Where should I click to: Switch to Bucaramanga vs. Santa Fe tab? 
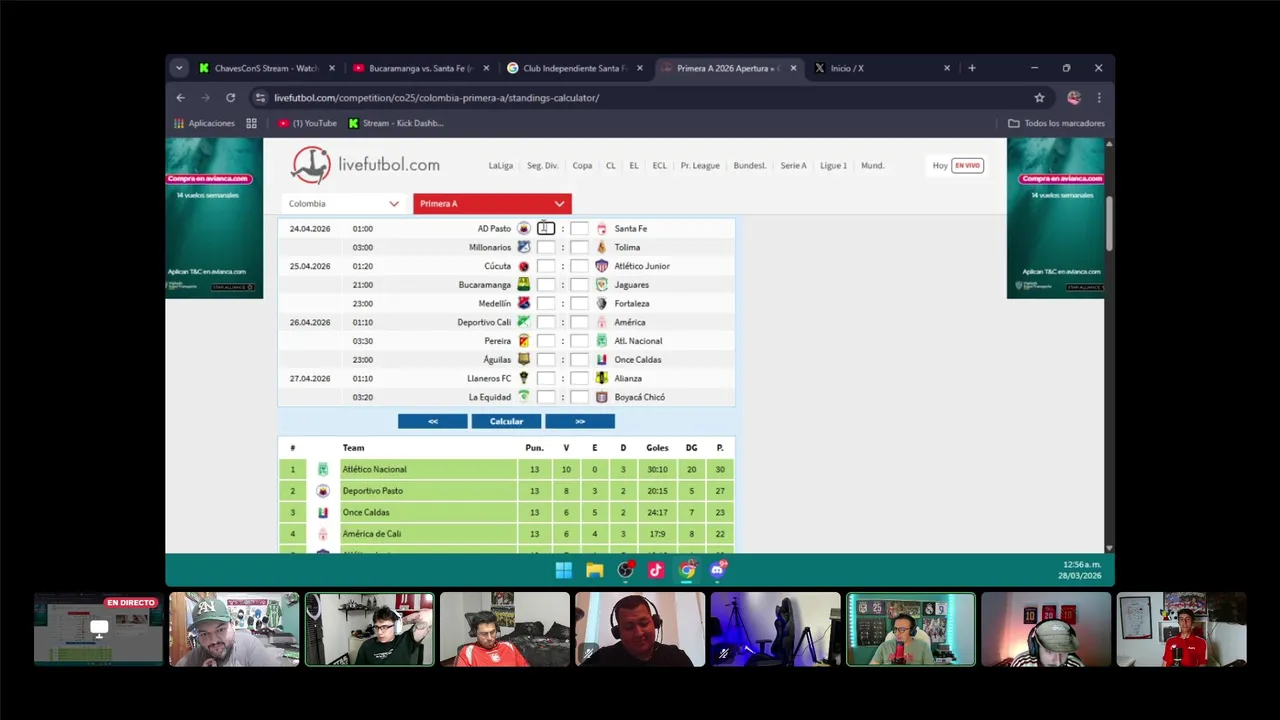[421, 68]
